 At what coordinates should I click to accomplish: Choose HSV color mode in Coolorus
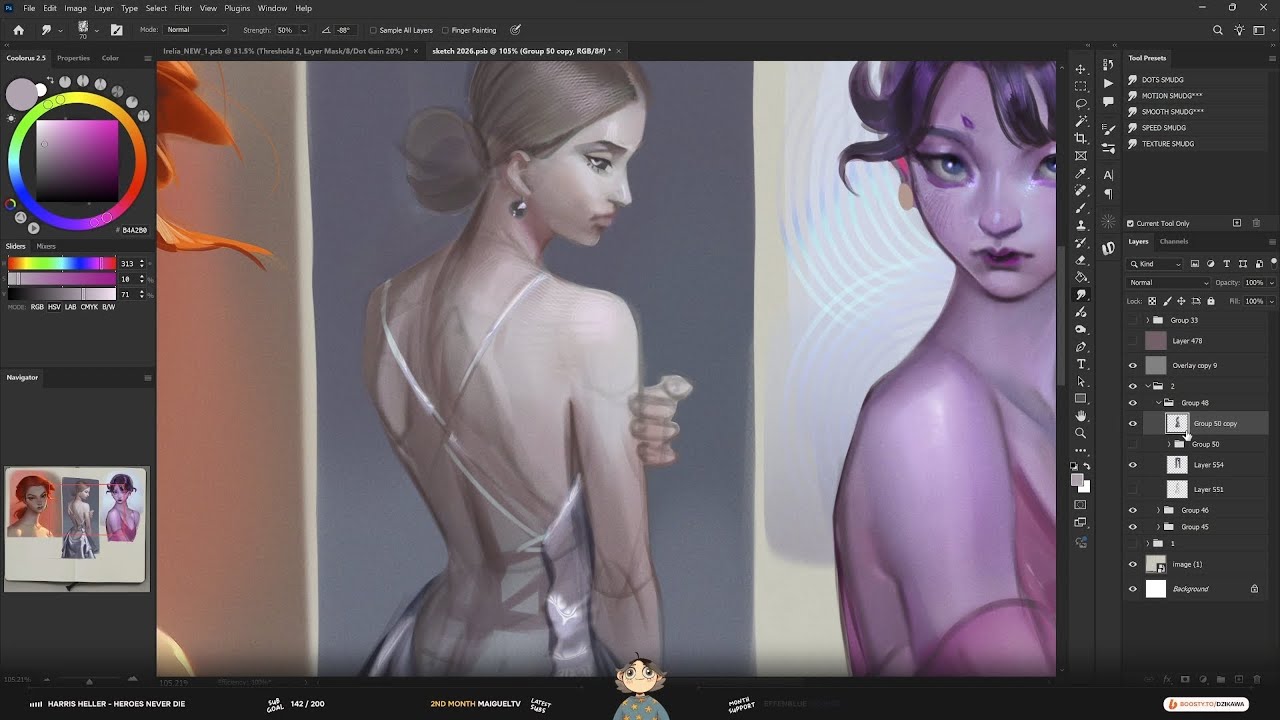tap(54, 307)
